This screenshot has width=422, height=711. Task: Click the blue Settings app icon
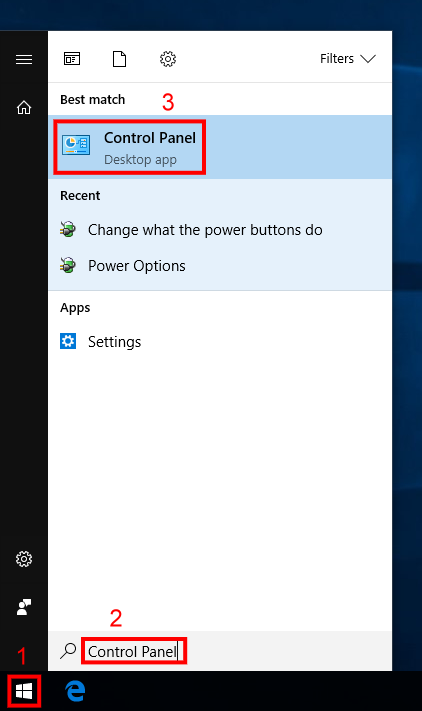(68, 341)
